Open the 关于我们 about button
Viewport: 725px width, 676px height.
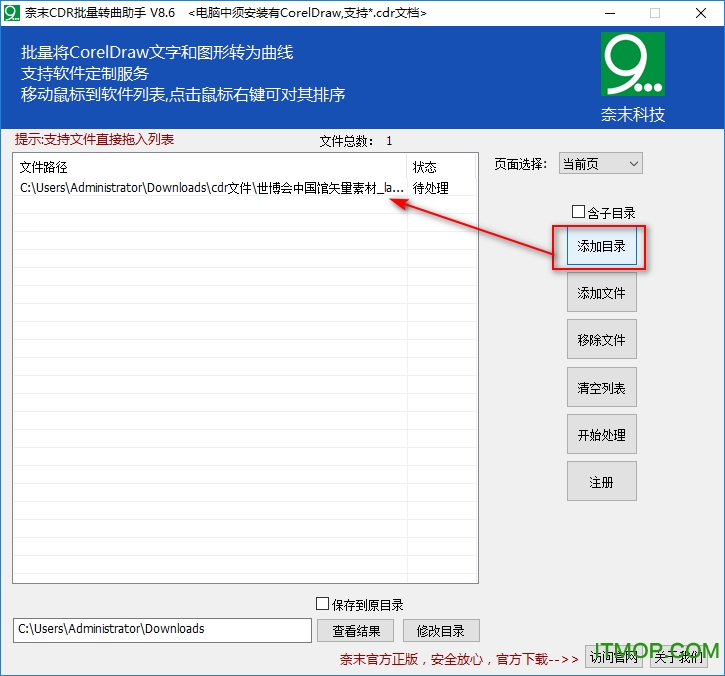678,657
